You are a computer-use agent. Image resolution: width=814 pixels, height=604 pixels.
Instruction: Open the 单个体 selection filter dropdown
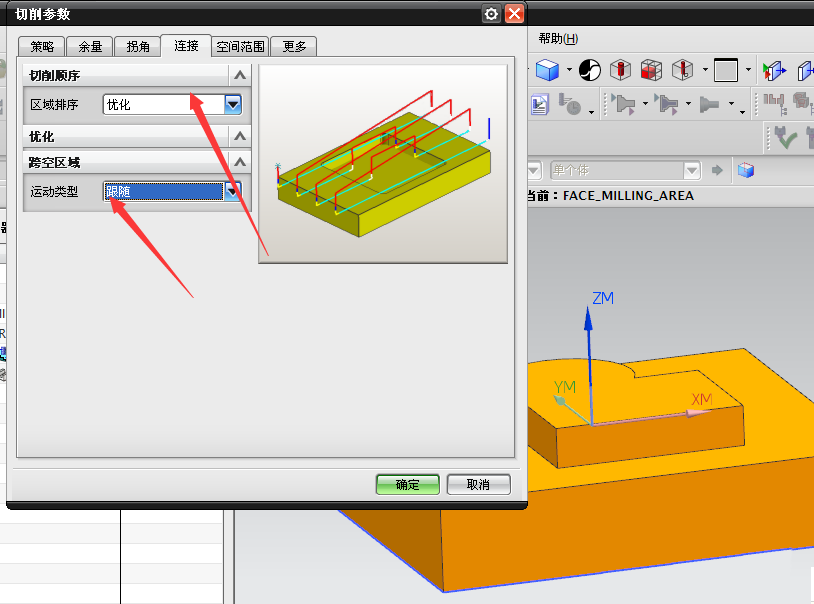[x=691, y=171]
